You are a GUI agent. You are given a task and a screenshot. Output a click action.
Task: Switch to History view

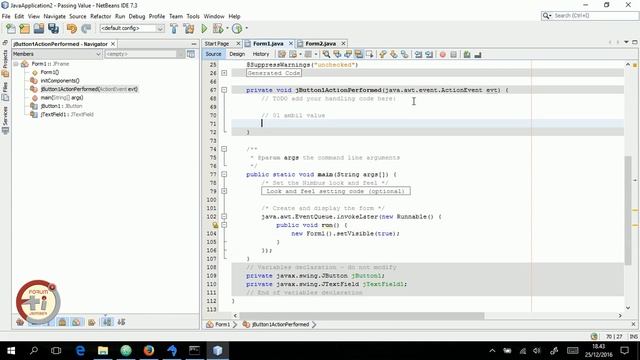(x=261, y=54)
